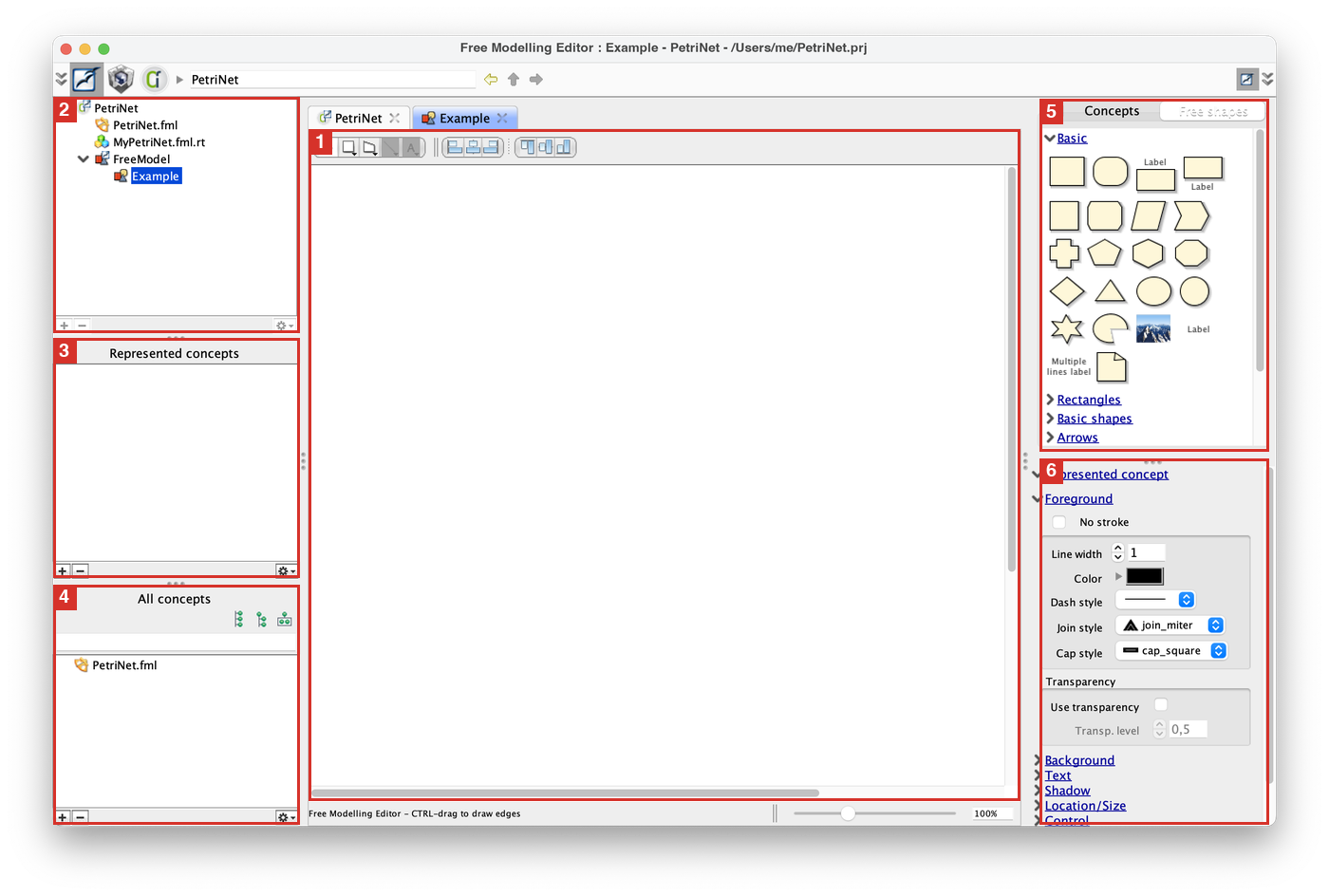This screenshot has width=1329, height=896.
Task: Click the black foreground Color swatch
Action: pos(1145,576)
